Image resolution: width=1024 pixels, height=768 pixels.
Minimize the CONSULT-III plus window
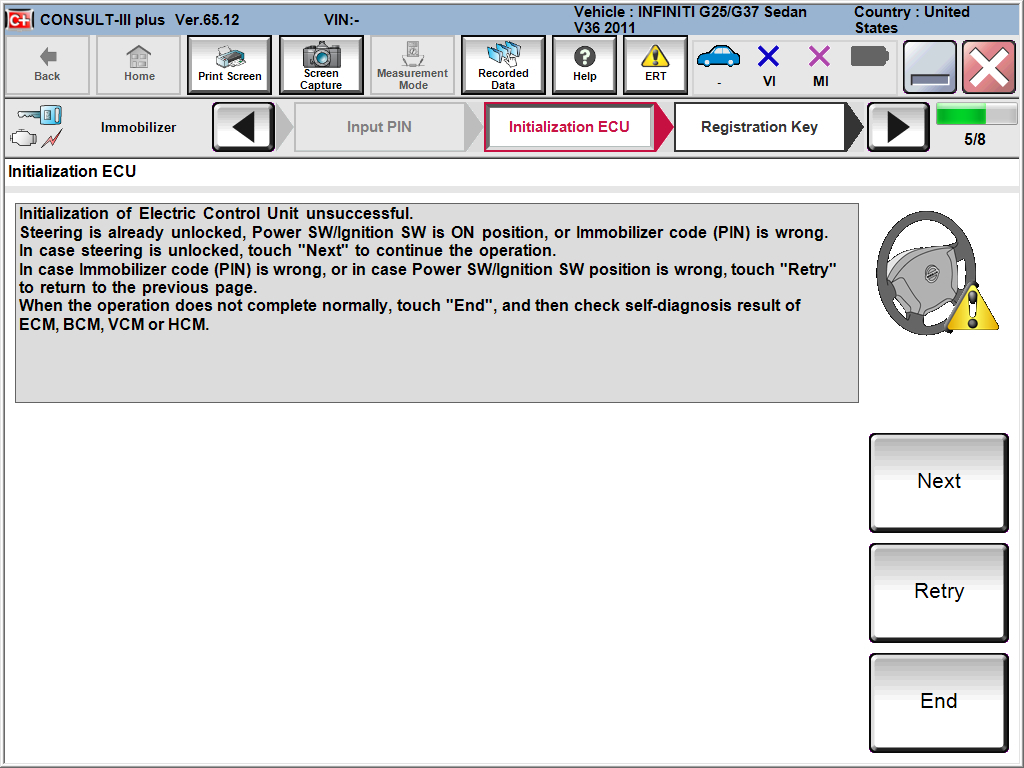click(929, 67)
